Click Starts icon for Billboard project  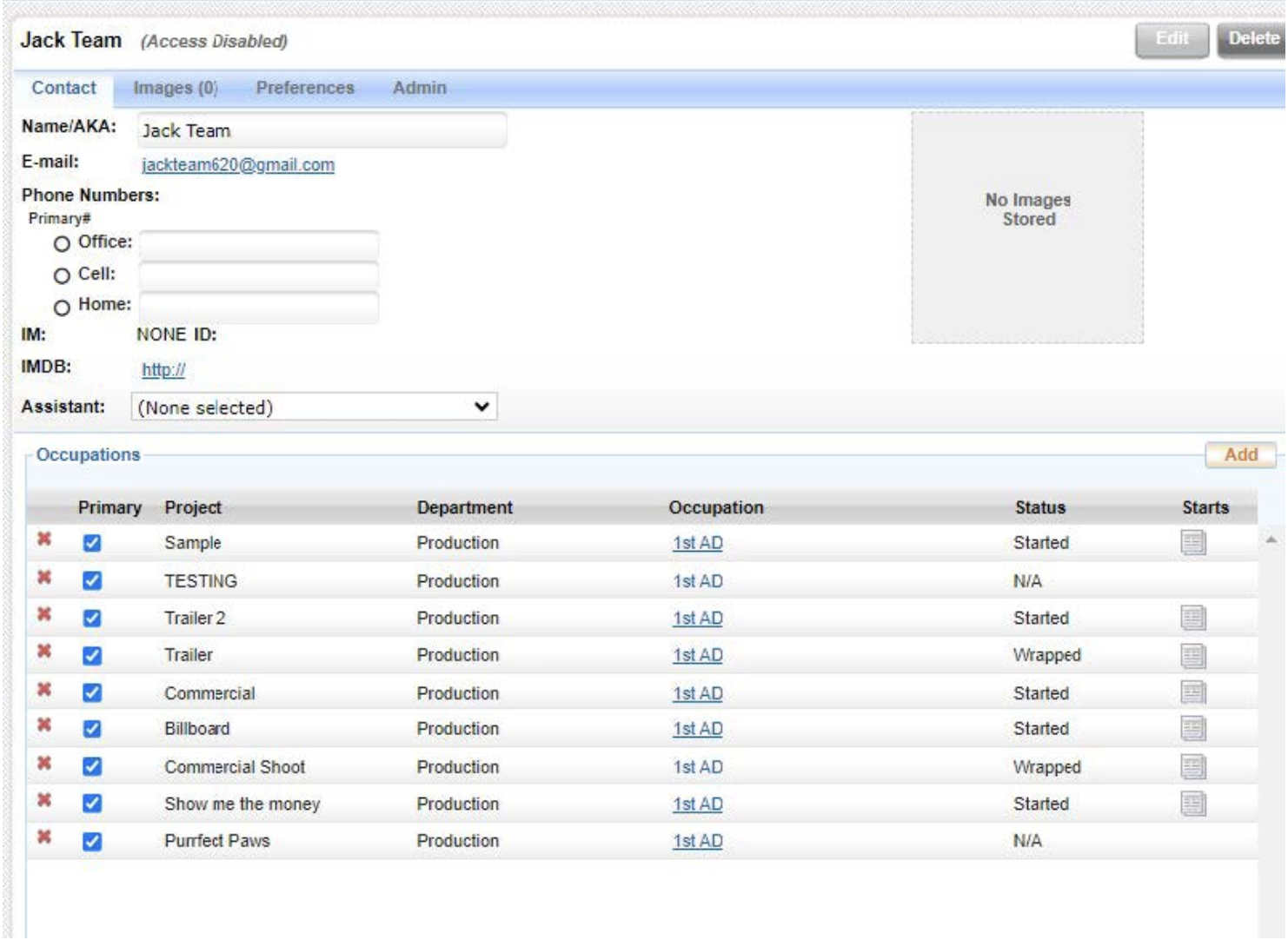pos(1193,728)
